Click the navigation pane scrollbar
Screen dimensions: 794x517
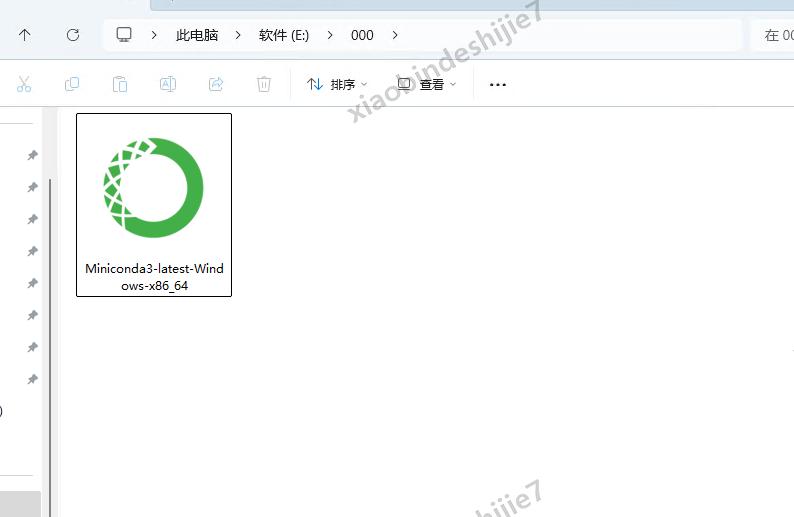(50, 347)
